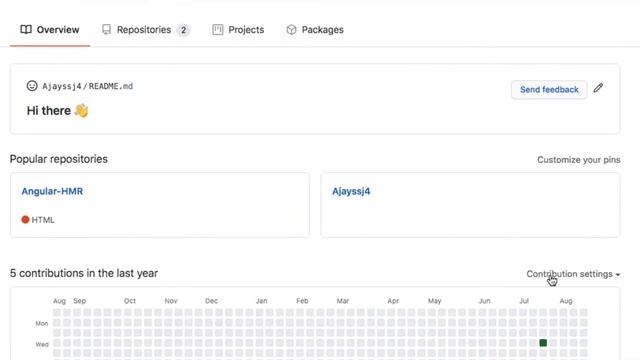Click the smiley icon beside README path

[x=32, y=86]
